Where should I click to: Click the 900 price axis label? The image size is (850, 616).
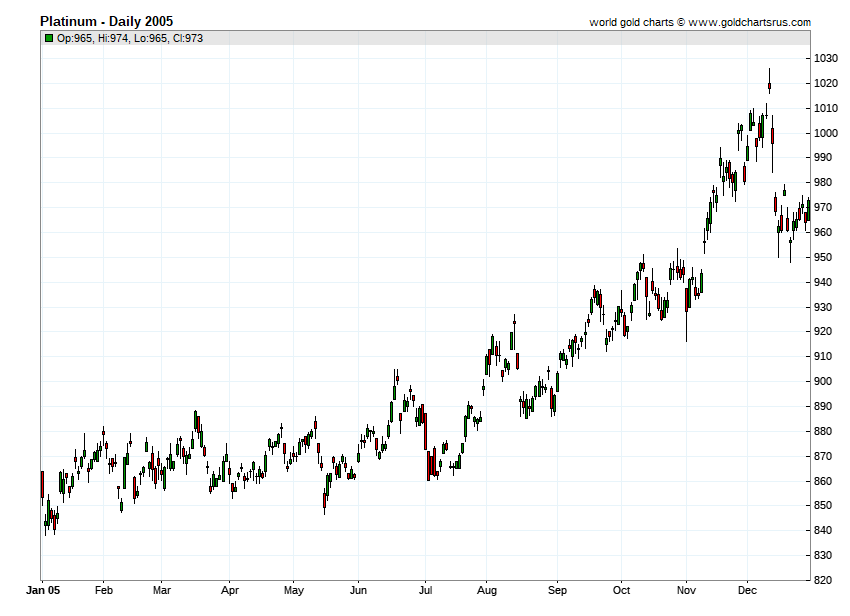click(823, 382)
